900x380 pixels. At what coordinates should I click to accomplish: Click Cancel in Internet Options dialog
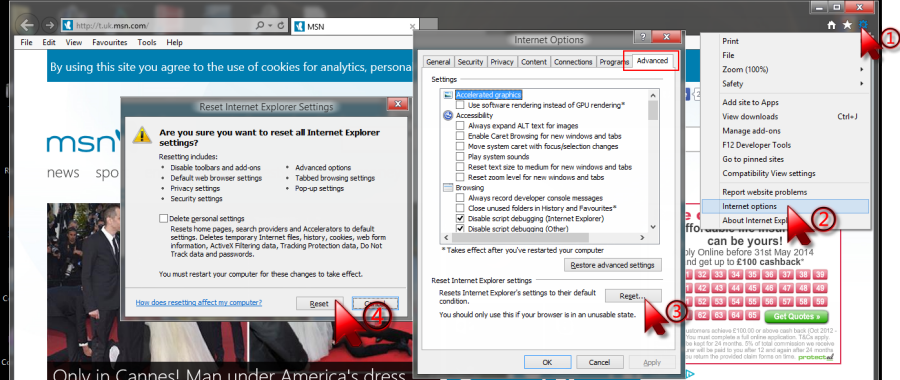tap(599, 363)
